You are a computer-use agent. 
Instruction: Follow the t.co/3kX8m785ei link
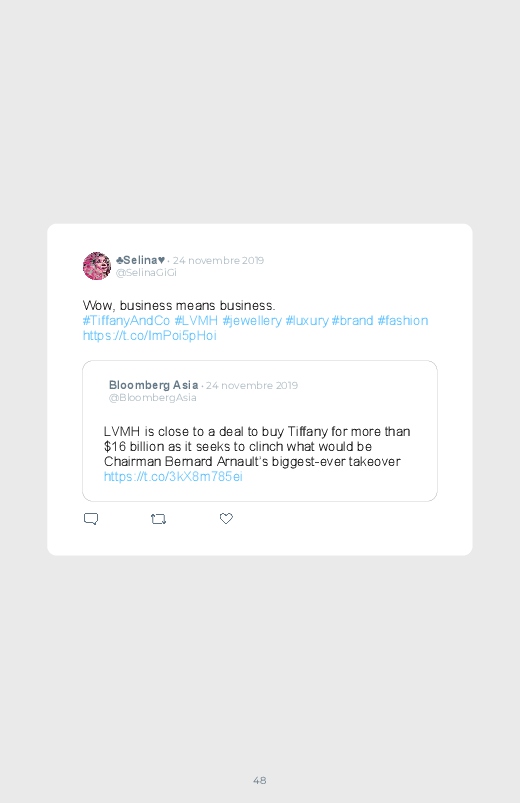click(x=173, y=477)
